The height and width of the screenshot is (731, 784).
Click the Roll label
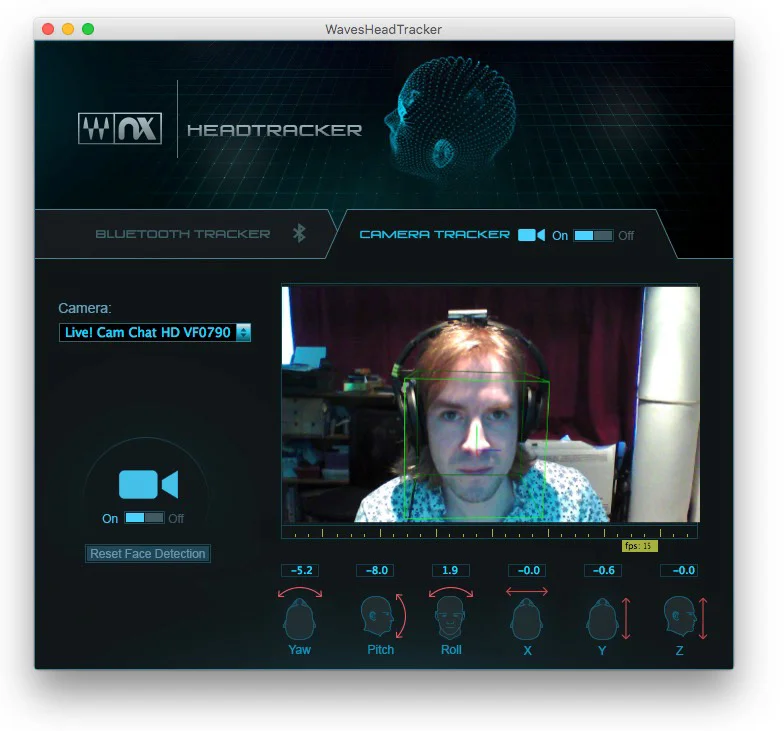(x=451, y=650)
